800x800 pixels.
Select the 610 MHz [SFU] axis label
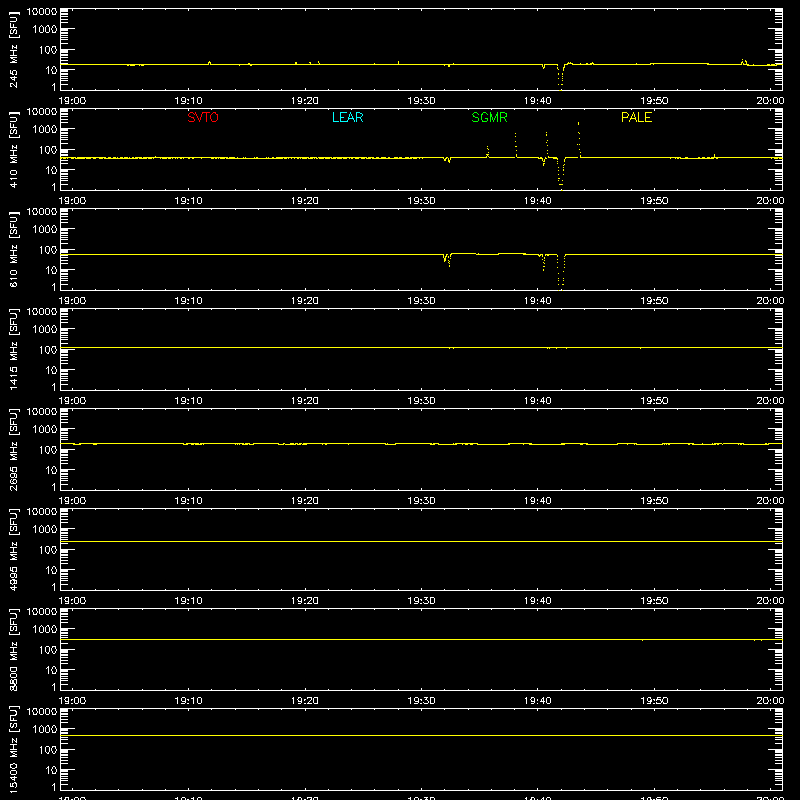point(14,249)
